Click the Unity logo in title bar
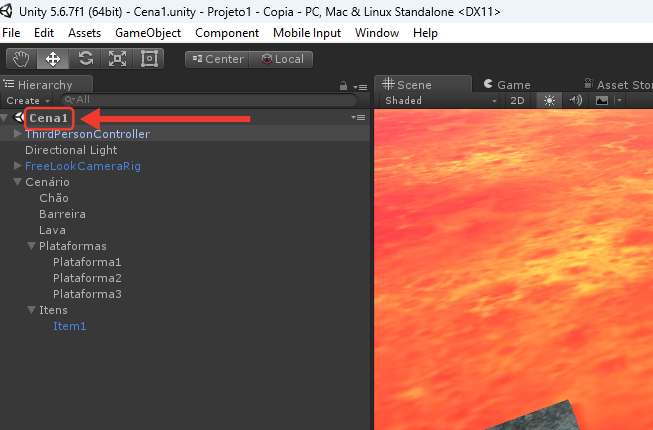 coord(6,11)
